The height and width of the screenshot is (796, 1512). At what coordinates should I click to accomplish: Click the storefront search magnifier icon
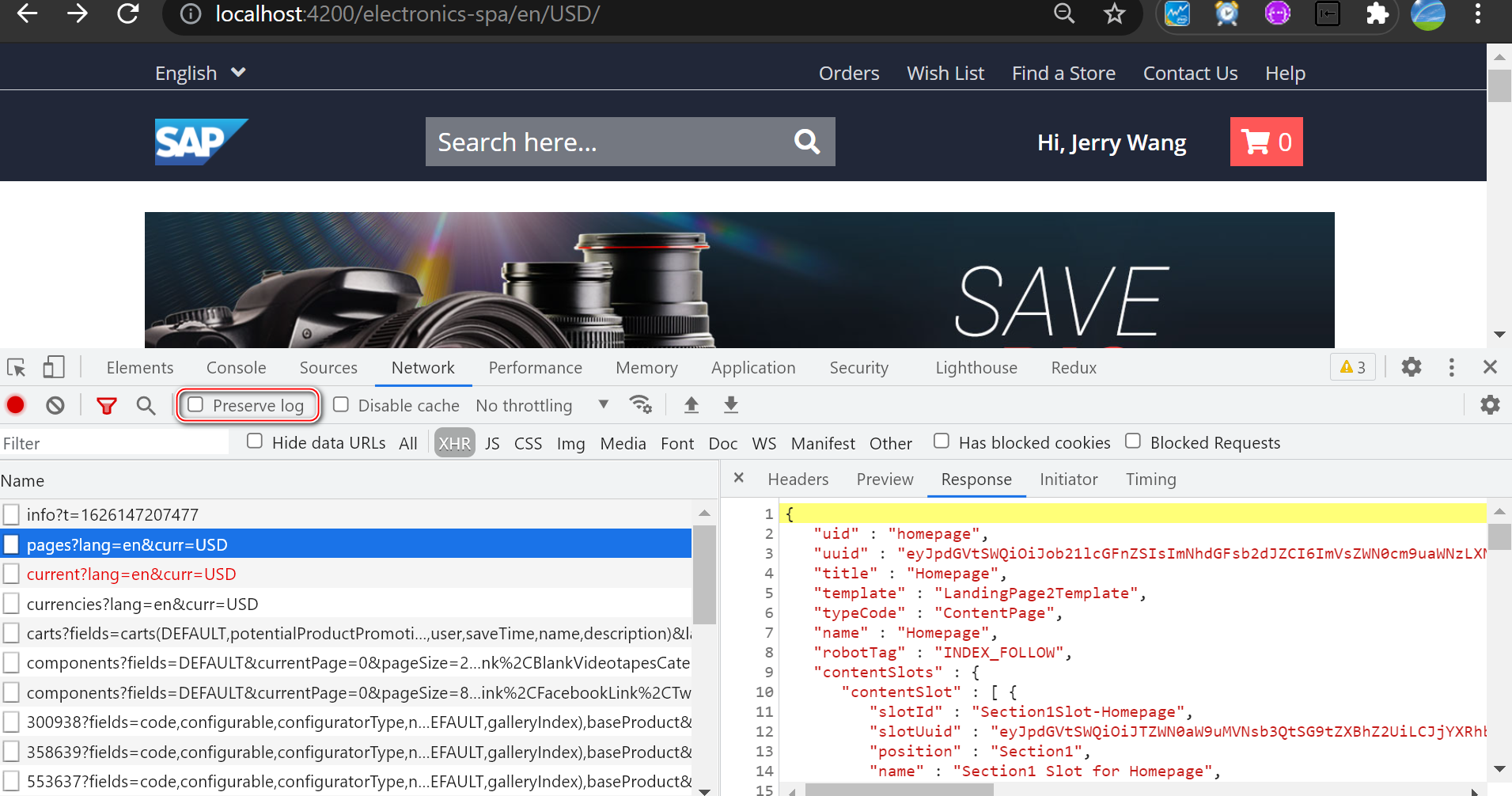click(x=806, y=142)
